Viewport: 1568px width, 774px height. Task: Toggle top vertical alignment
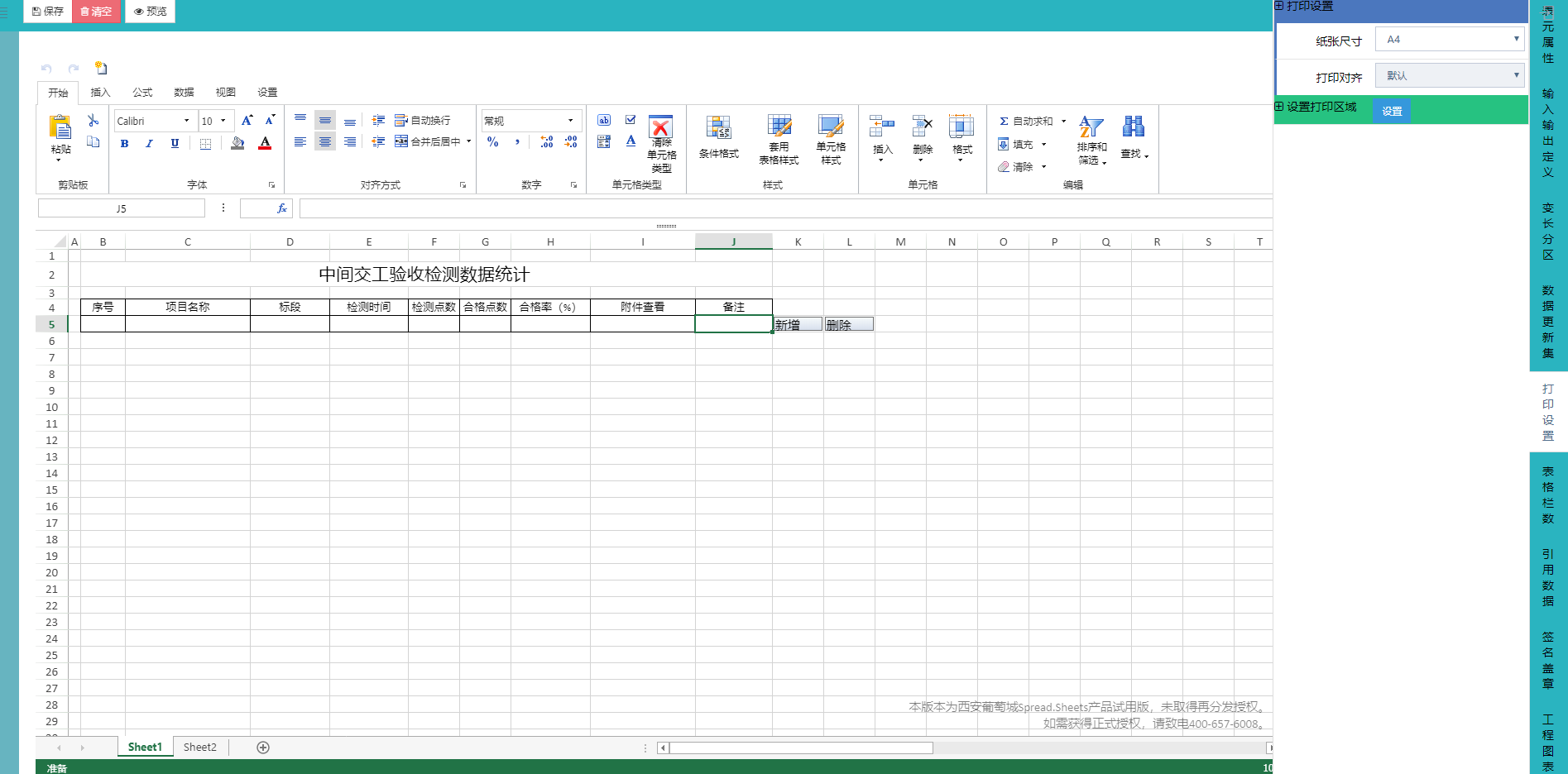(300, 120)
